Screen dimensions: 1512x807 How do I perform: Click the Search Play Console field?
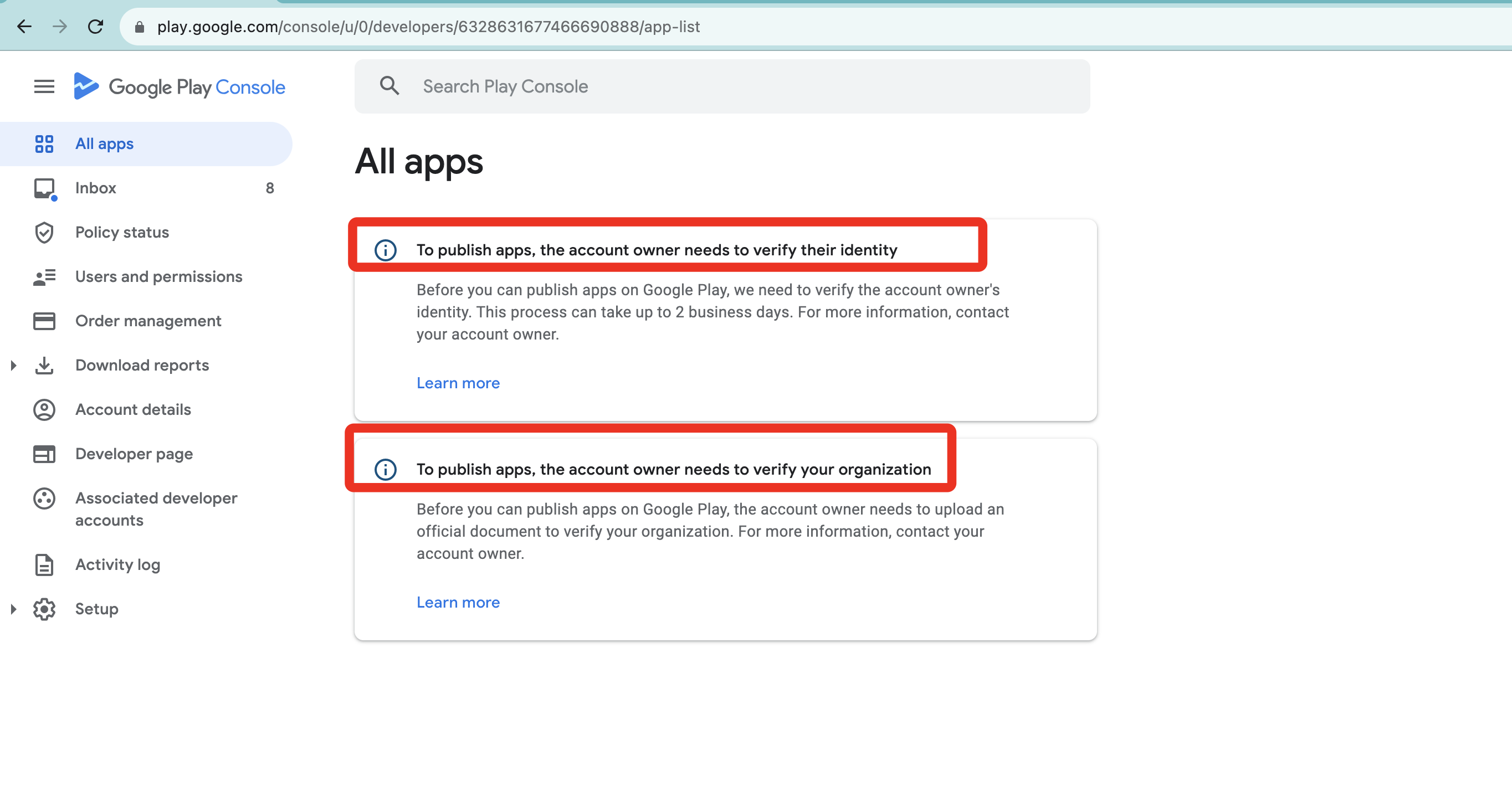coord(740,86)
